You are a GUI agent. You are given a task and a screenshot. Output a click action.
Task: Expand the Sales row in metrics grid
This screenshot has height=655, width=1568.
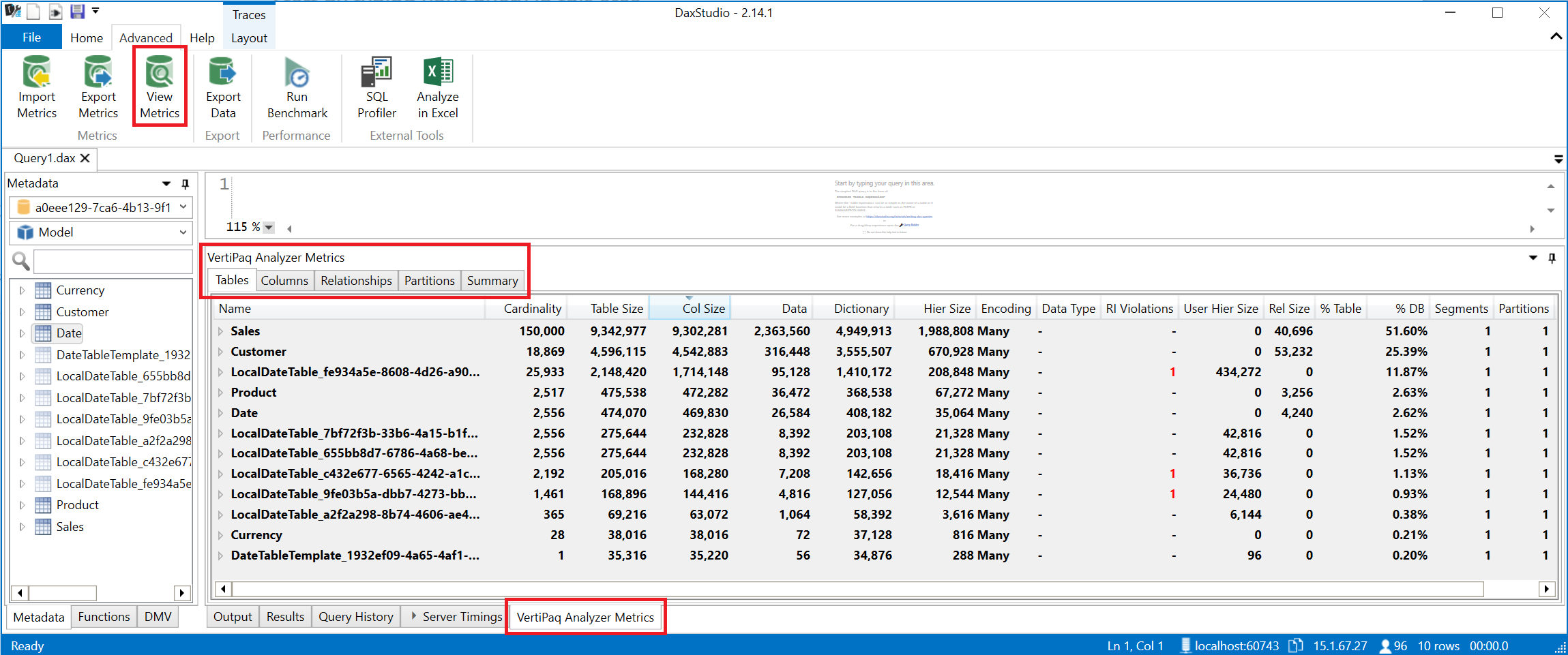point(220,331)
